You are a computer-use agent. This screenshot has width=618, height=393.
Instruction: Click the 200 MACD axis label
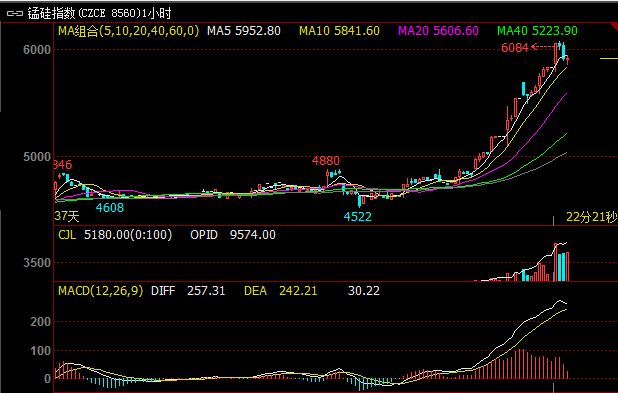41,322
